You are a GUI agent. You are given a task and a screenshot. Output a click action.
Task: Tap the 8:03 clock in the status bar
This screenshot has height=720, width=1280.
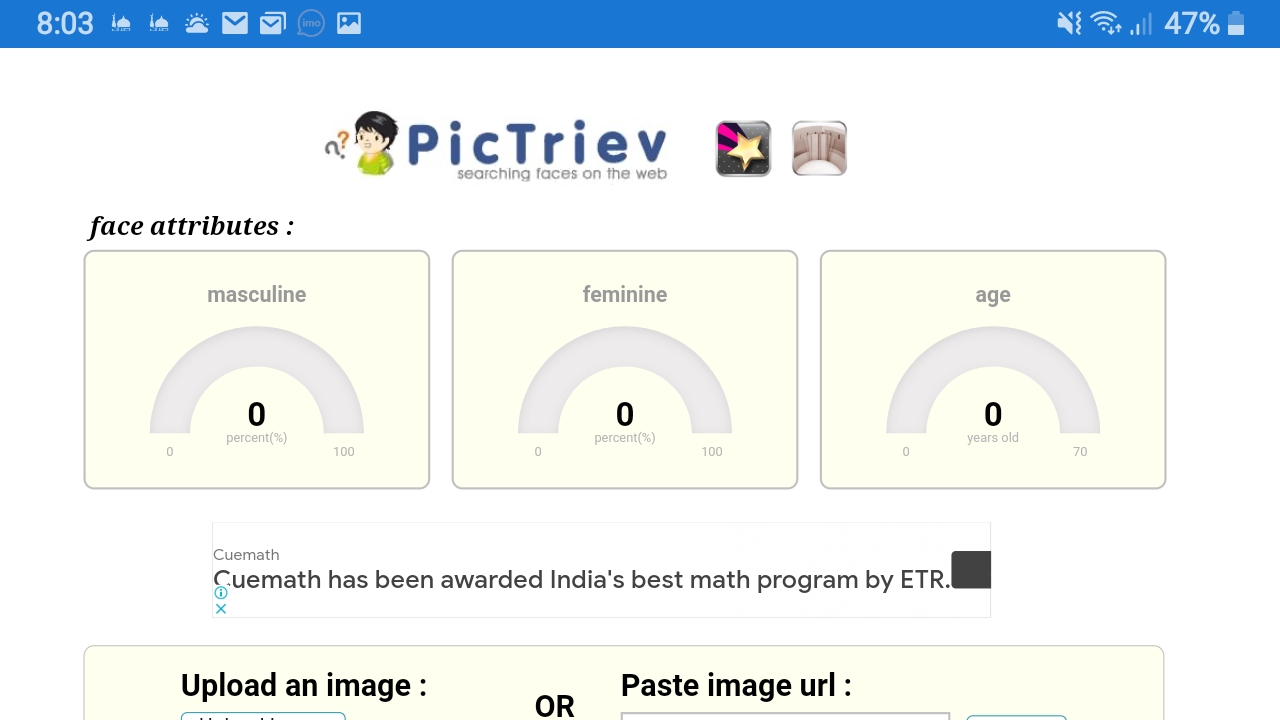tap(65, 24)
